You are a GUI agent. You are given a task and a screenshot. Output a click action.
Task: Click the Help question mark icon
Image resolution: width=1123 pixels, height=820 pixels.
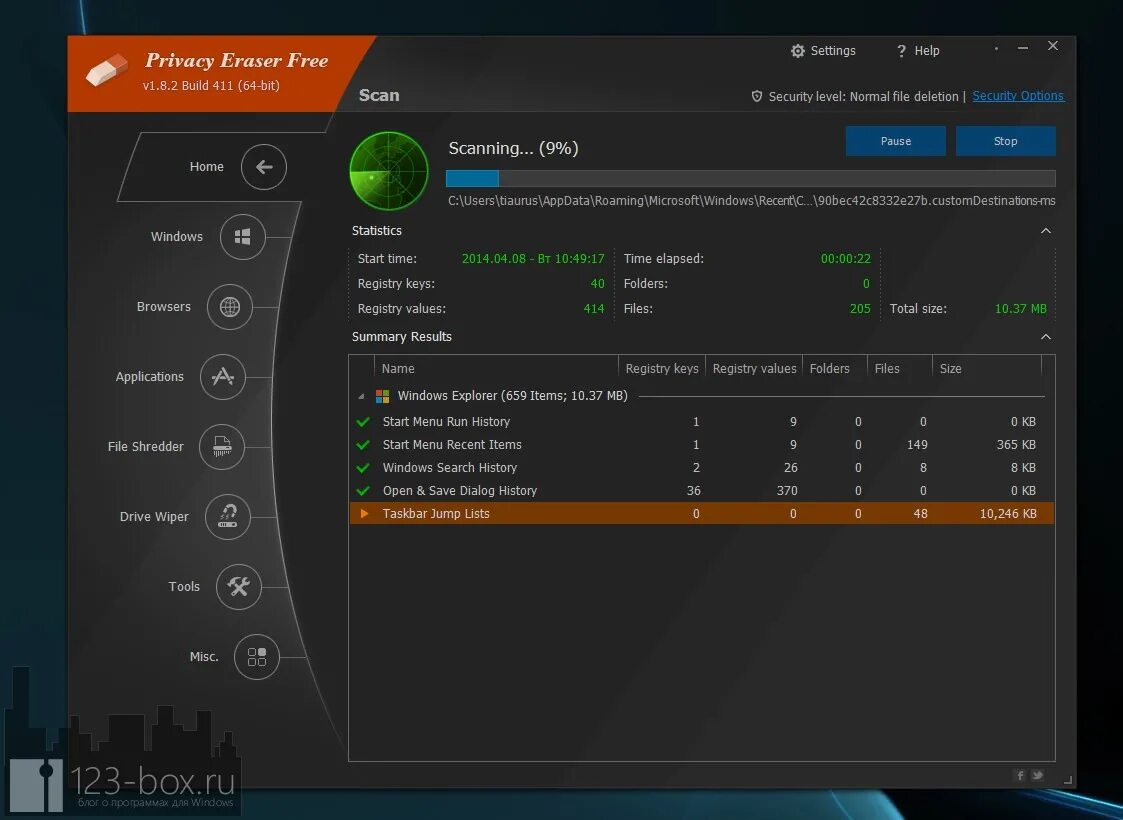[x=902, y=51]
